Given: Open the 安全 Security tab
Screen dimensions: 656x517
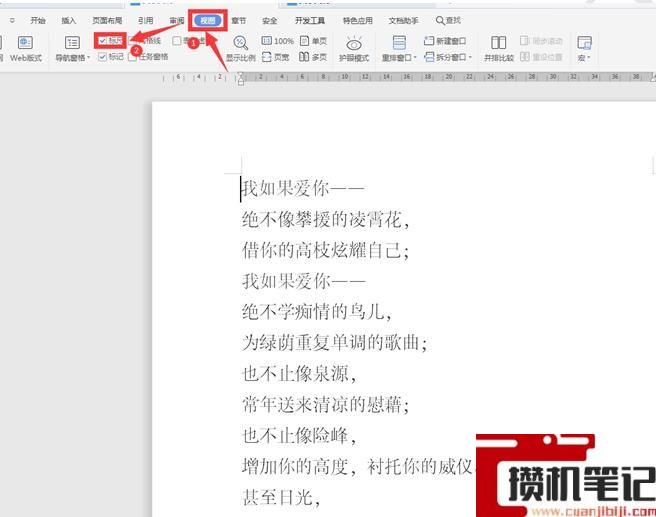Looking at the screenshot, I should coord(269,20).
